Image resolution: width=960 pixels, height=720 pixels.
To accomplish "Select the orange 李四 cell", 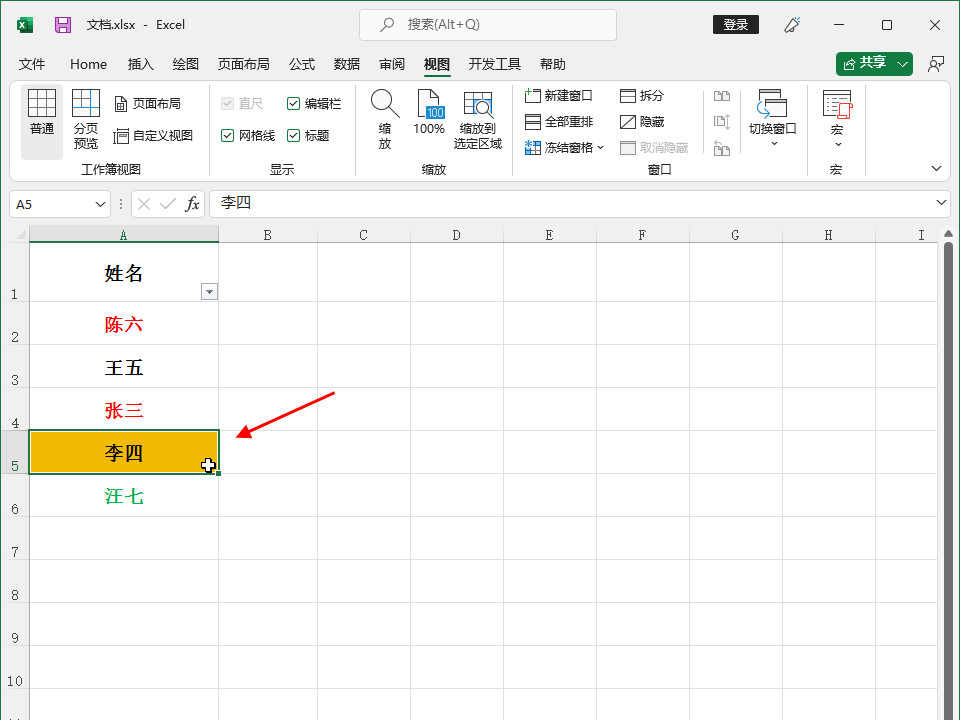I will point(124,452).
